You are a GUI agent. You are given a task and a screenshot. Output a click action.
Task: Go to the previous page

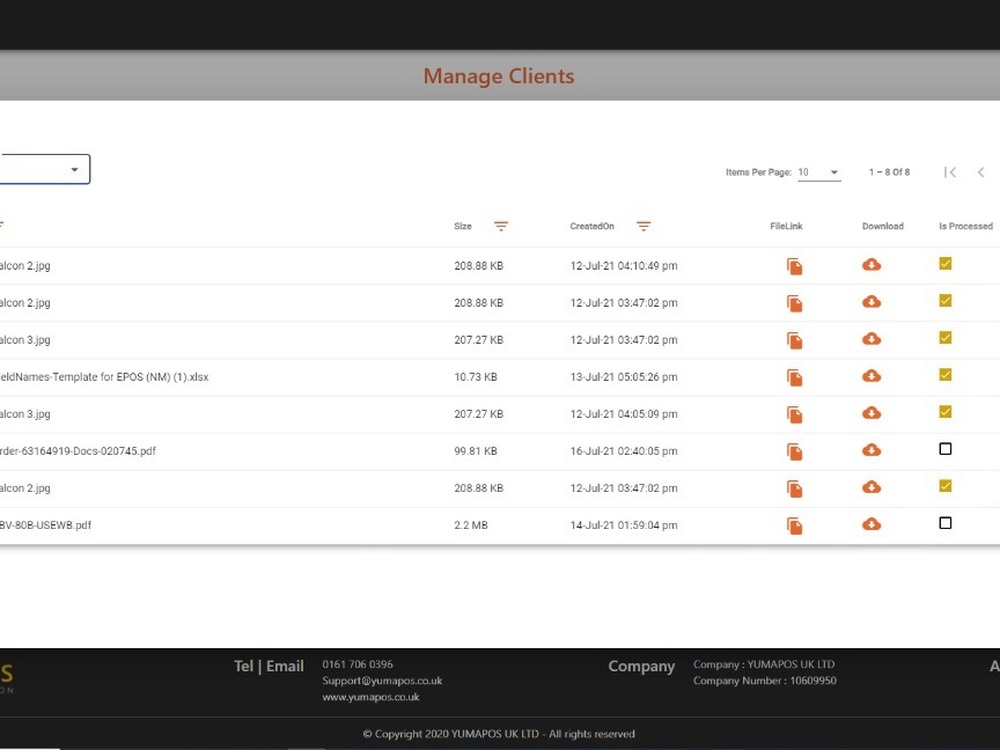[x=981, y=172]
